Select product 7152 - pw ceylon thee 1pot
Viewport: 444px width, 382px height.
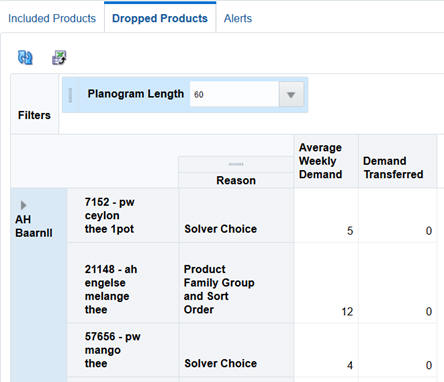point(109,215)
